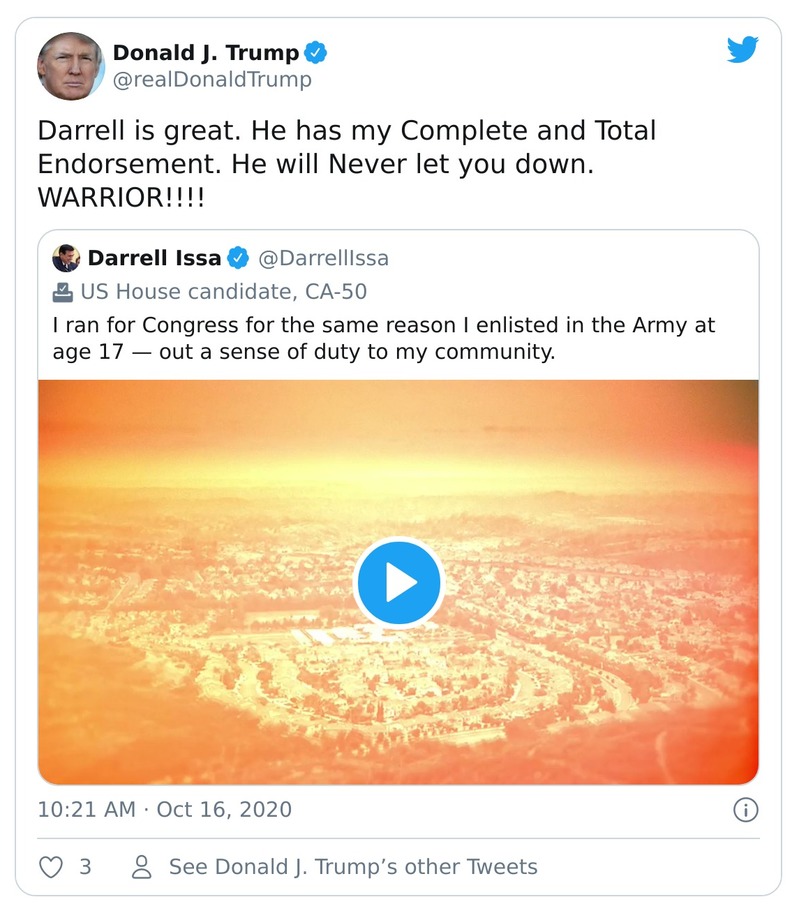
Task: Click the person icon near other Tweets
Action: [x=143, y=866]
